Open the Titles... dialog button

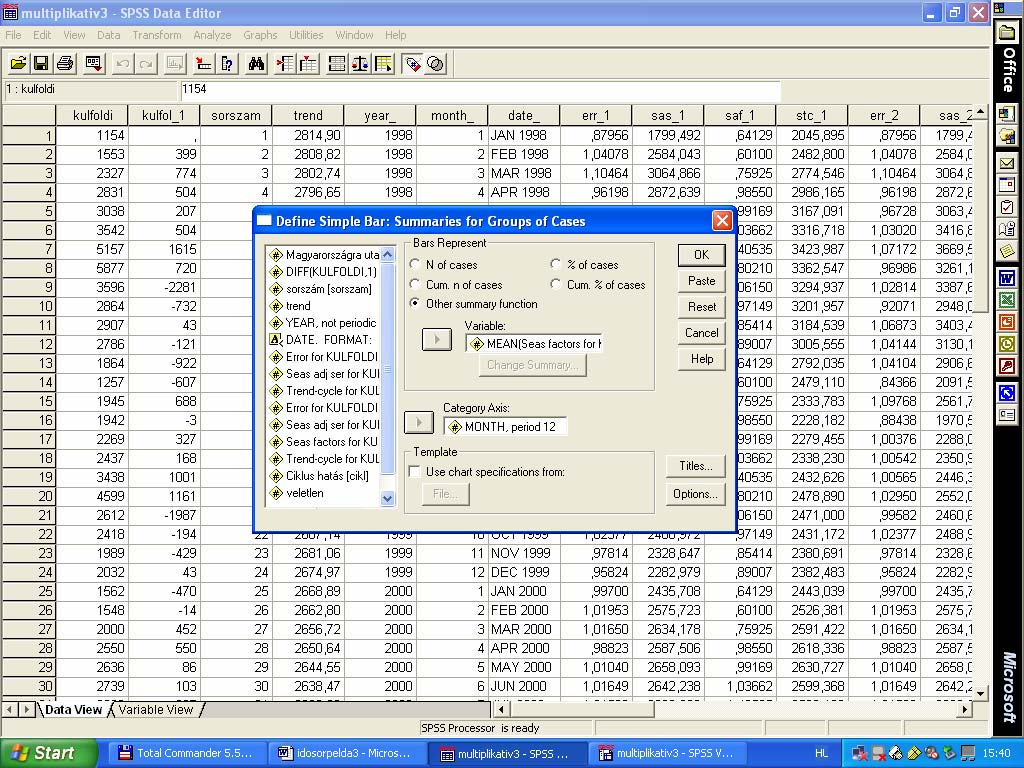[696, 466]
